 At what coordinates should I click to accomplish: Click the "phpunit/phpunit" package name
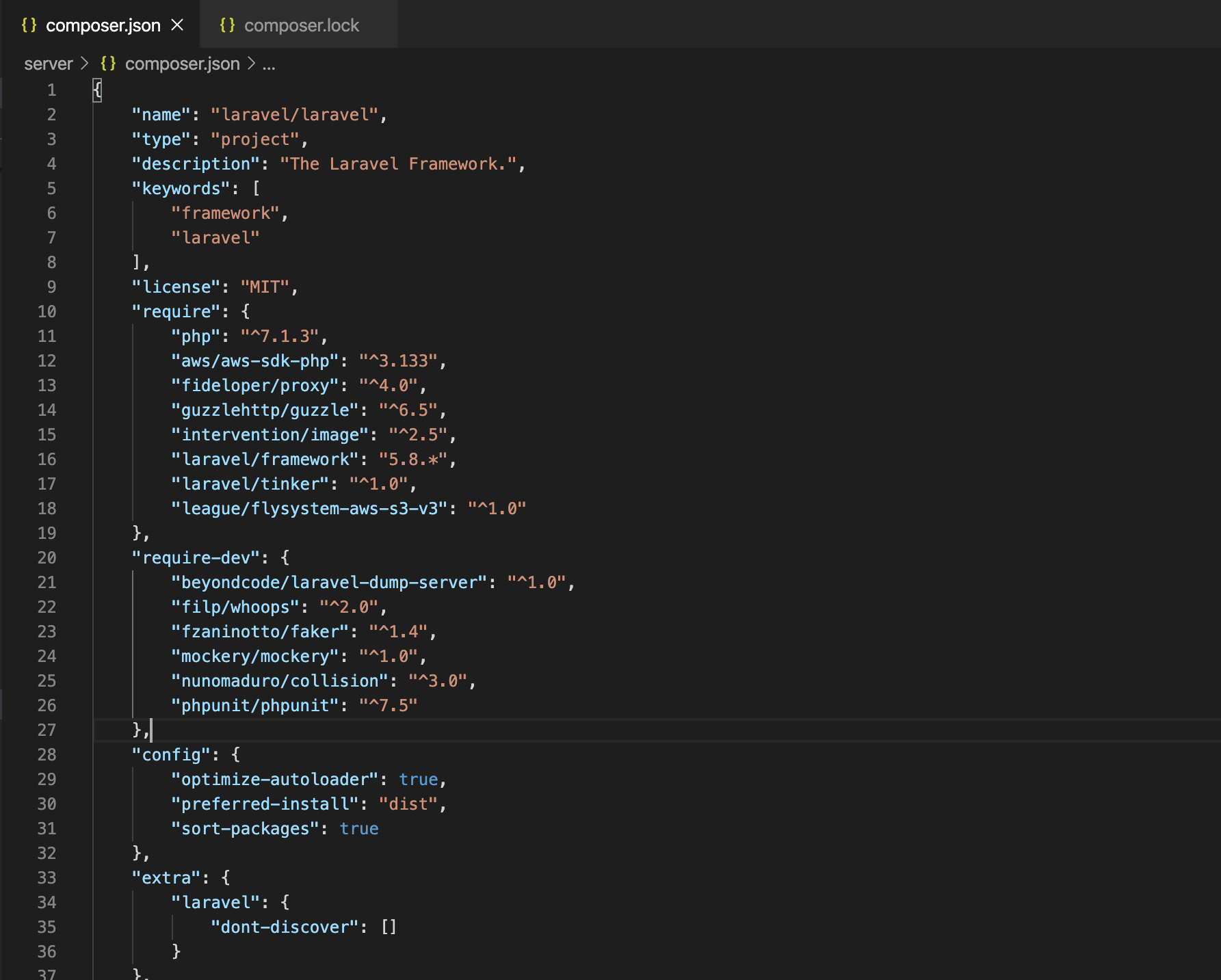(x=255, y=706)
